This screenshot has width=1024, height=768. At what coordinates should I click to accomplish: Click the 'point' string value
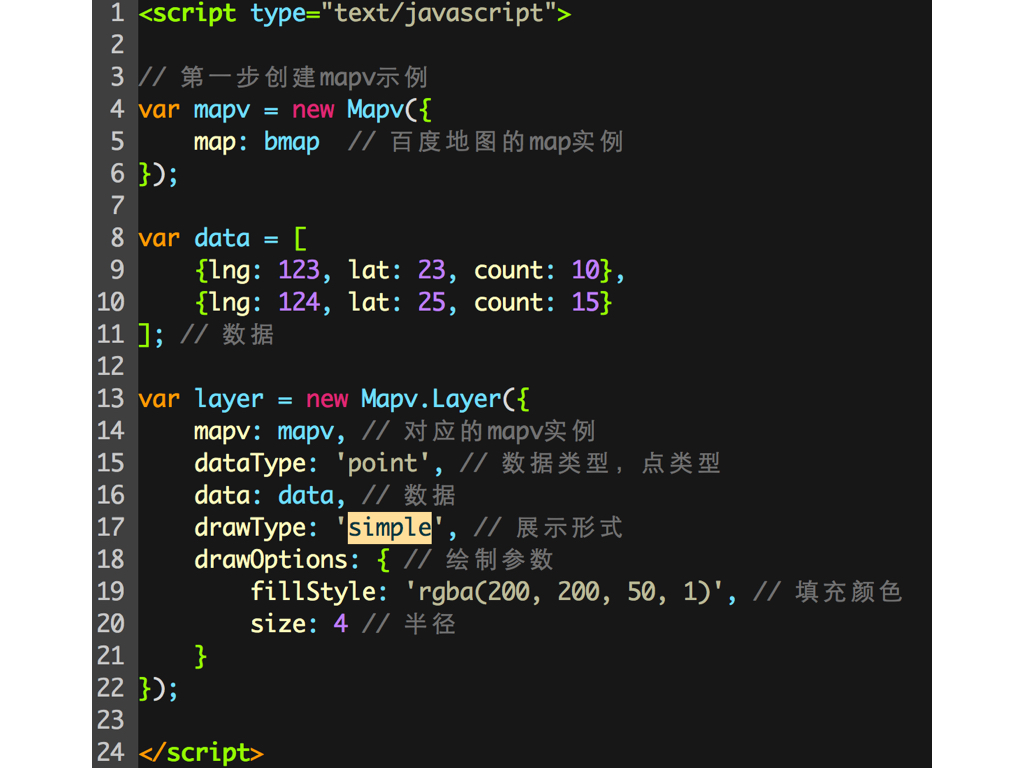pyautogui.click(x=383, y=463)
